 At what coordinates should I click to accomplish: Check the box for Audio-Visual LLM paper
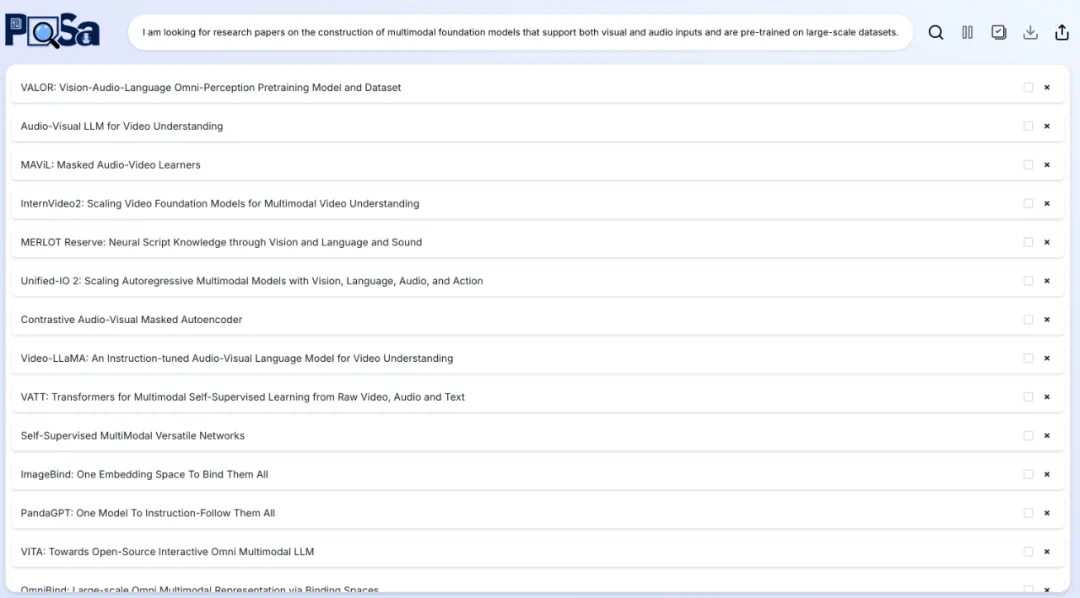(1028, 127)
